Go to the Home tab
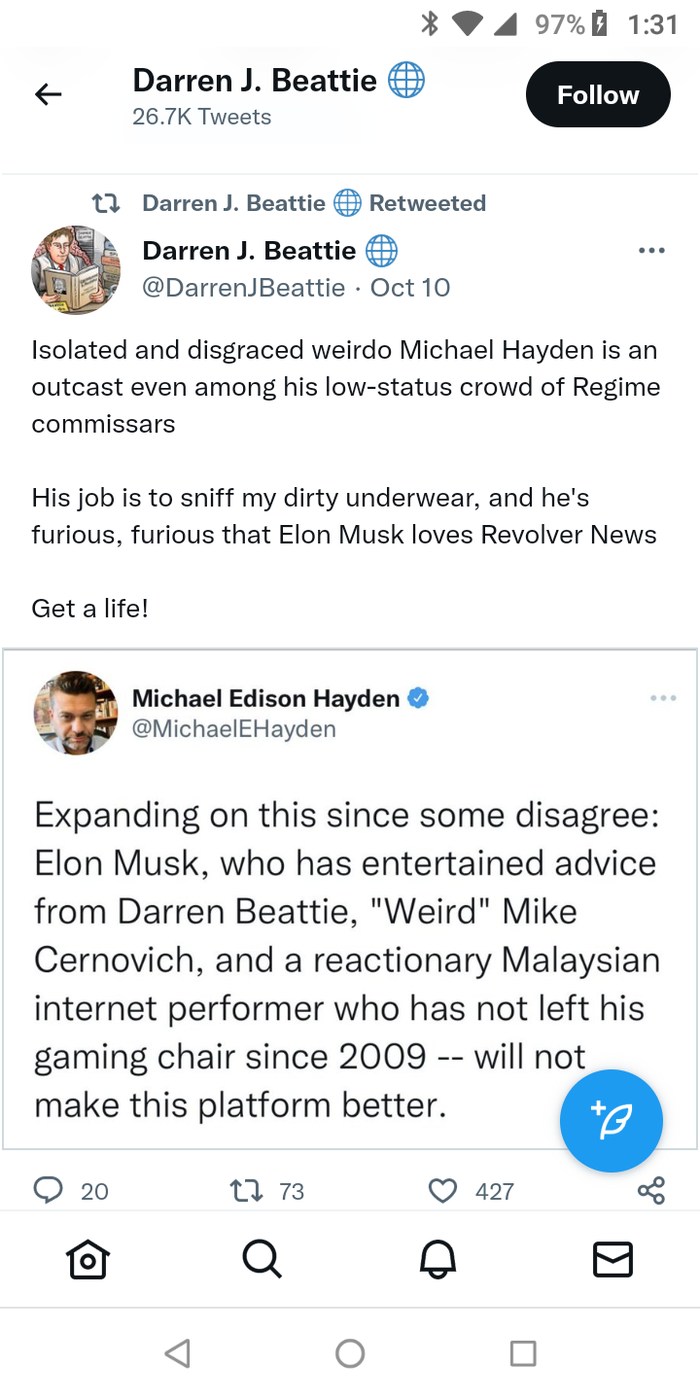 87,1260
